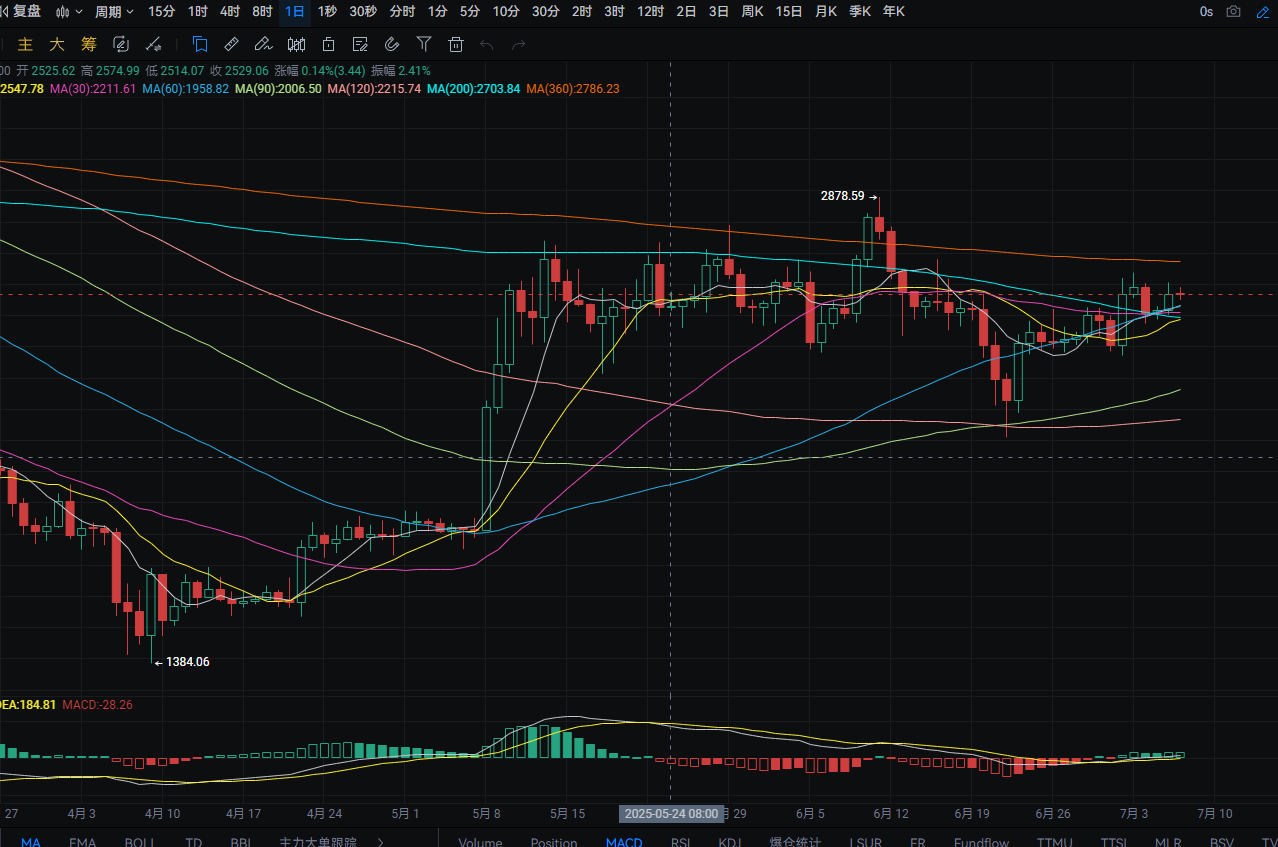Click the pencil drawing tool icon
Screen dimensions: 1278x847
tap(263, 44)
